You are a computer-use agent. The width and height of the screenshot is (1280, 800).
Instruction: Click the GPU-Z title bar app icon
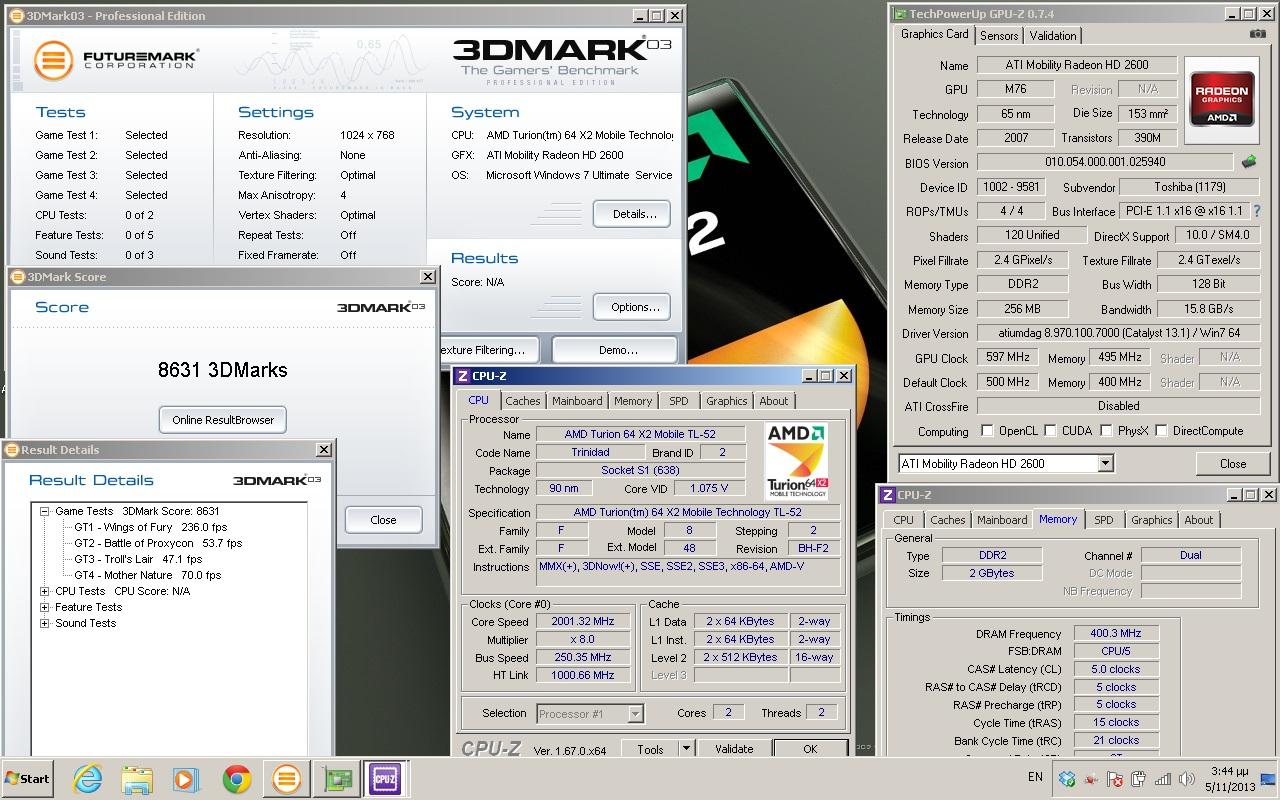pos(900,14)
